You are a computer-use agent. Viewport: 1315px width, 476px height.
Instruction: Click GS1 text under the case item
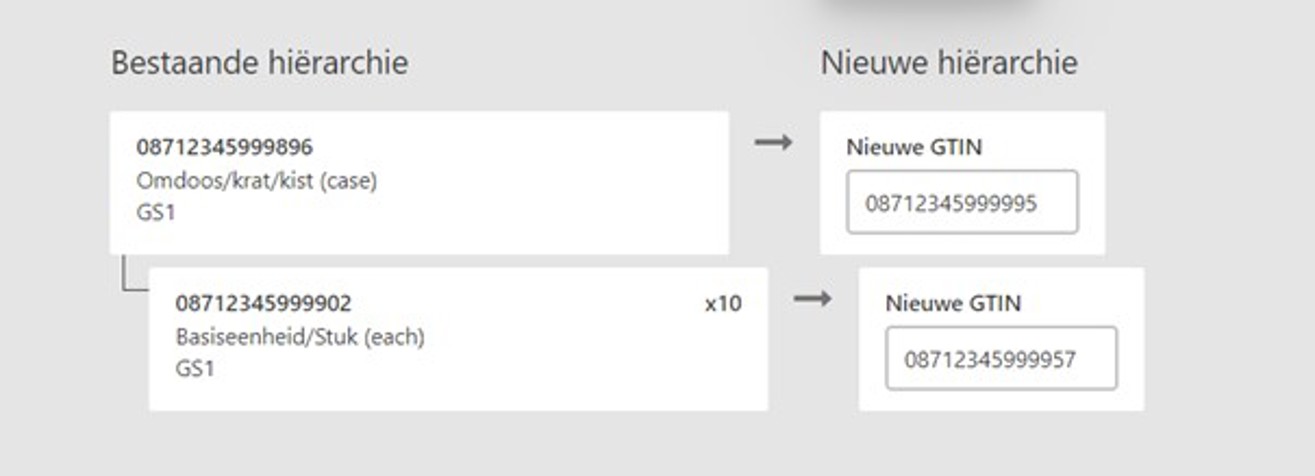[x=156, y=212]
